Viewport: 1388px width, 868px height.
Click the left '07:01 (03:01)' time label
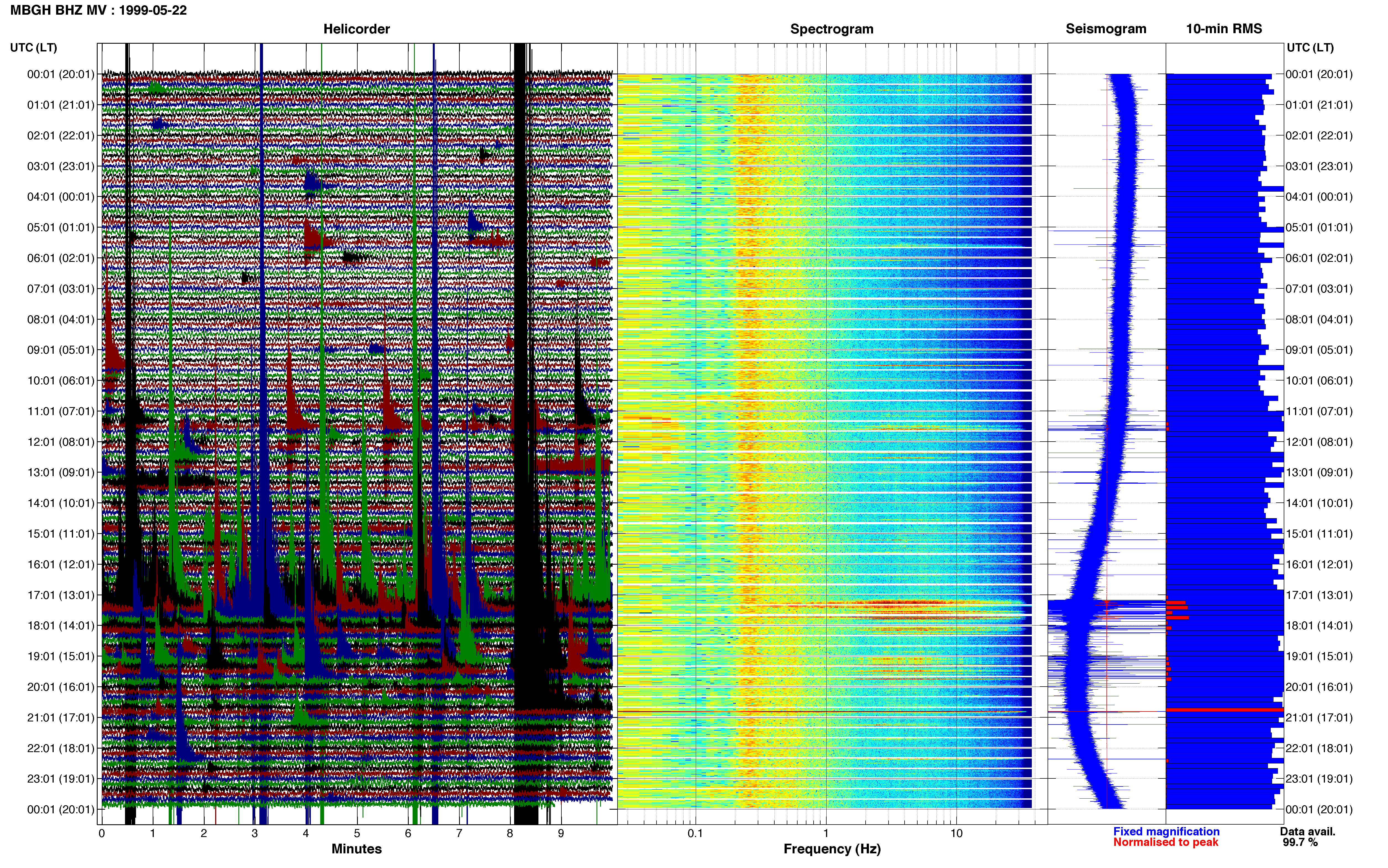tap(61, 289)
